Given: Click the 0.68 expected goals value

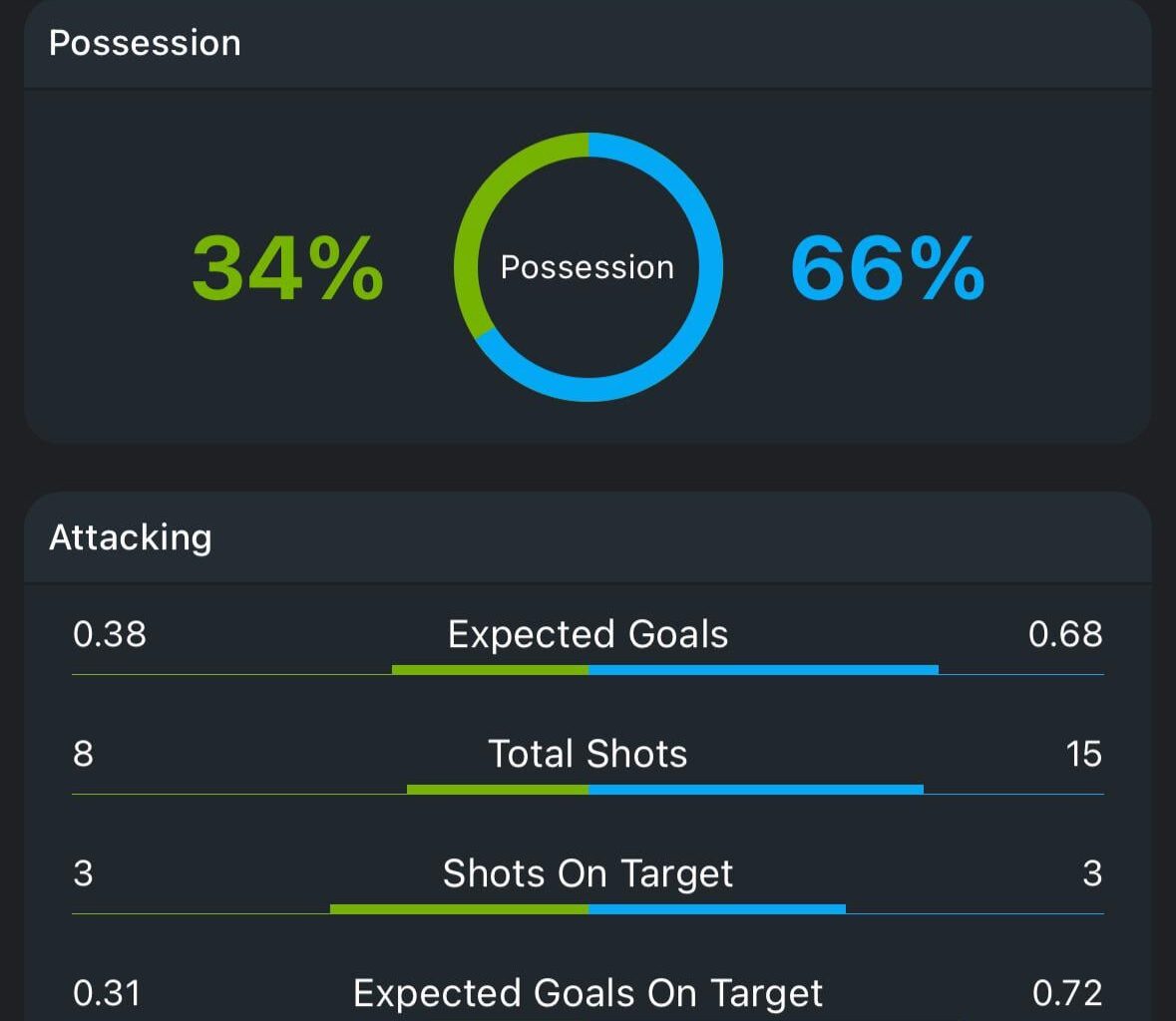Looking at the screenshot, I should pos(1065,634).
